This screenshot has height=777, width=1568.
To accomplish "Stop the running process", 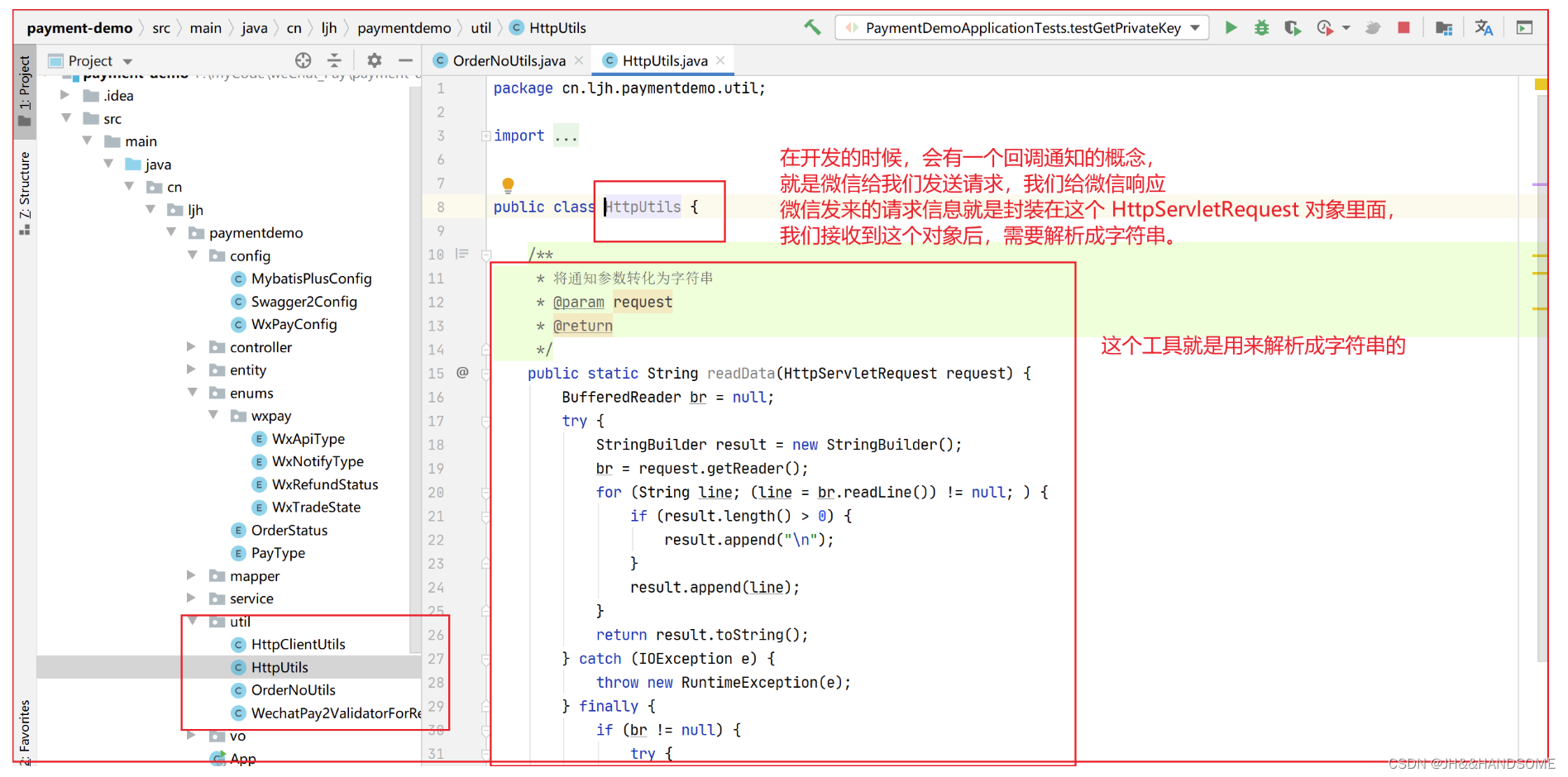I will click(x=1403, y=27).
